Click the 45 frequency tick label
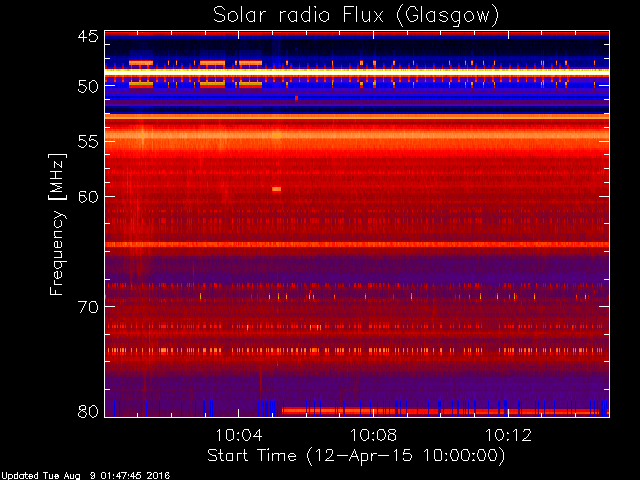 pyautogui.click(x=88, y=36)
